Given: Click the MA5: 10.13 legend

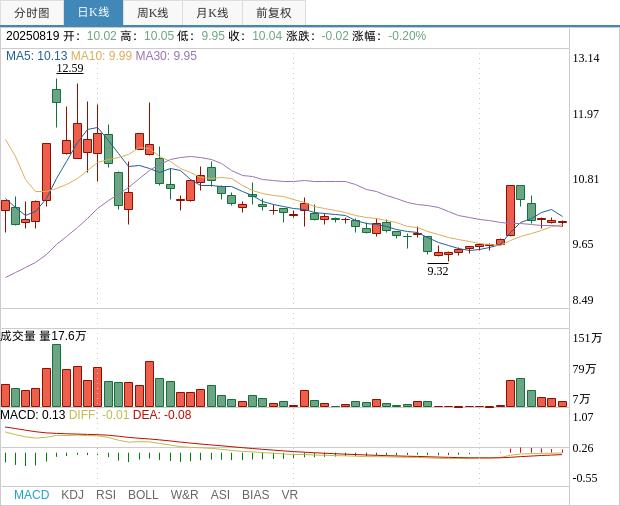Looking at the screenshot, I should point(36,56).
